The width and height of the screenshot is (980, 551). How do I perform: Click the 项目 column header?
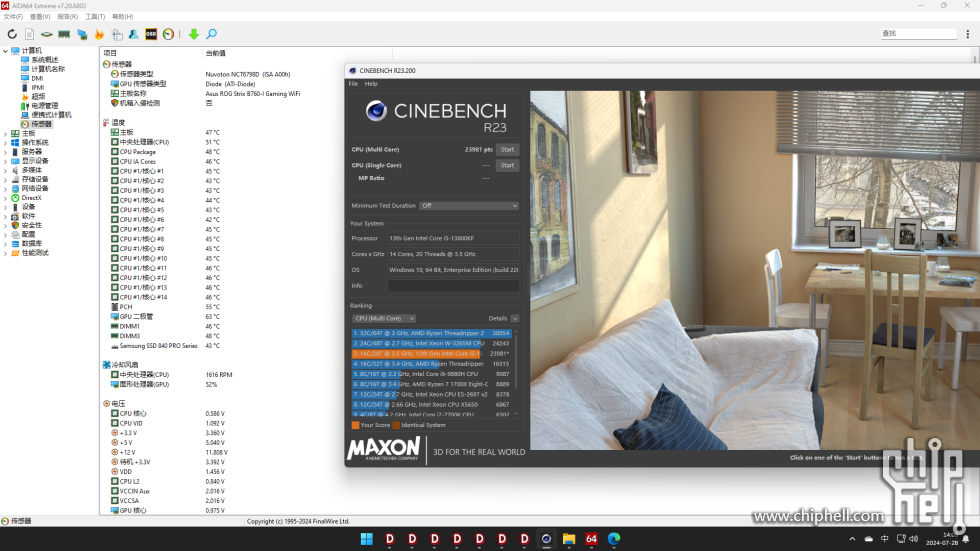pos(110,53)
